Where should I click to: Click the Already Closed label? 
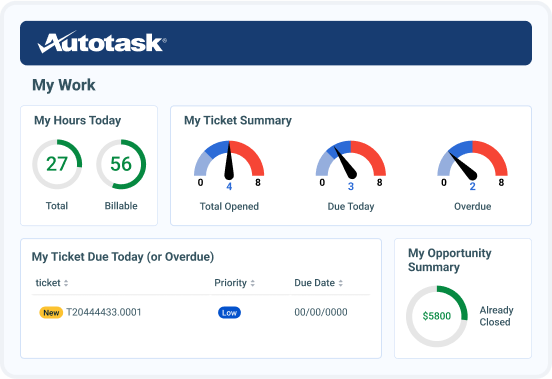point(496,316)
